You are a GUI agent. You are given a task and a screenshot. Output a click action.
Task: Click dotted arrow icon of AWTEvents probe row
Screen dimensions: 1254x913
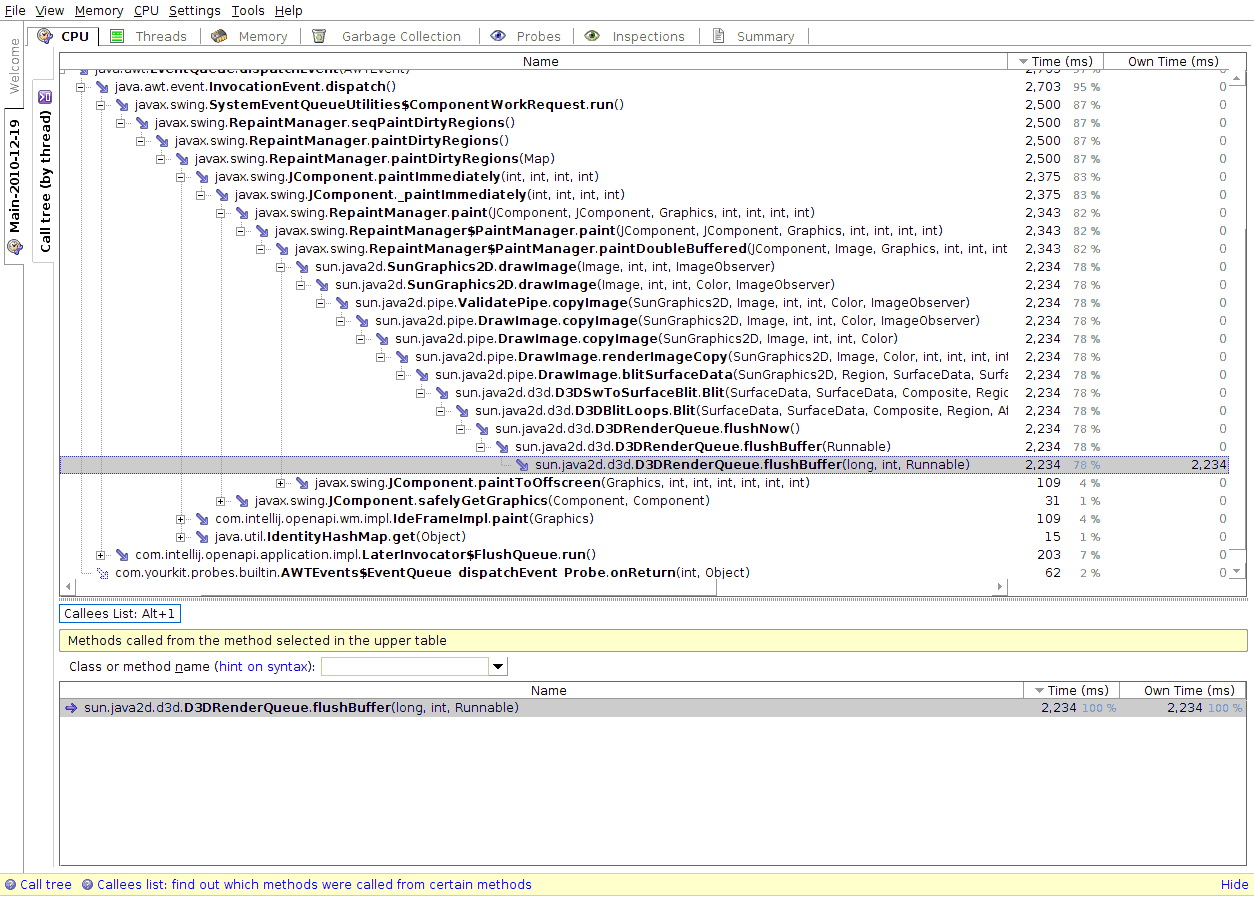[102, 573]
